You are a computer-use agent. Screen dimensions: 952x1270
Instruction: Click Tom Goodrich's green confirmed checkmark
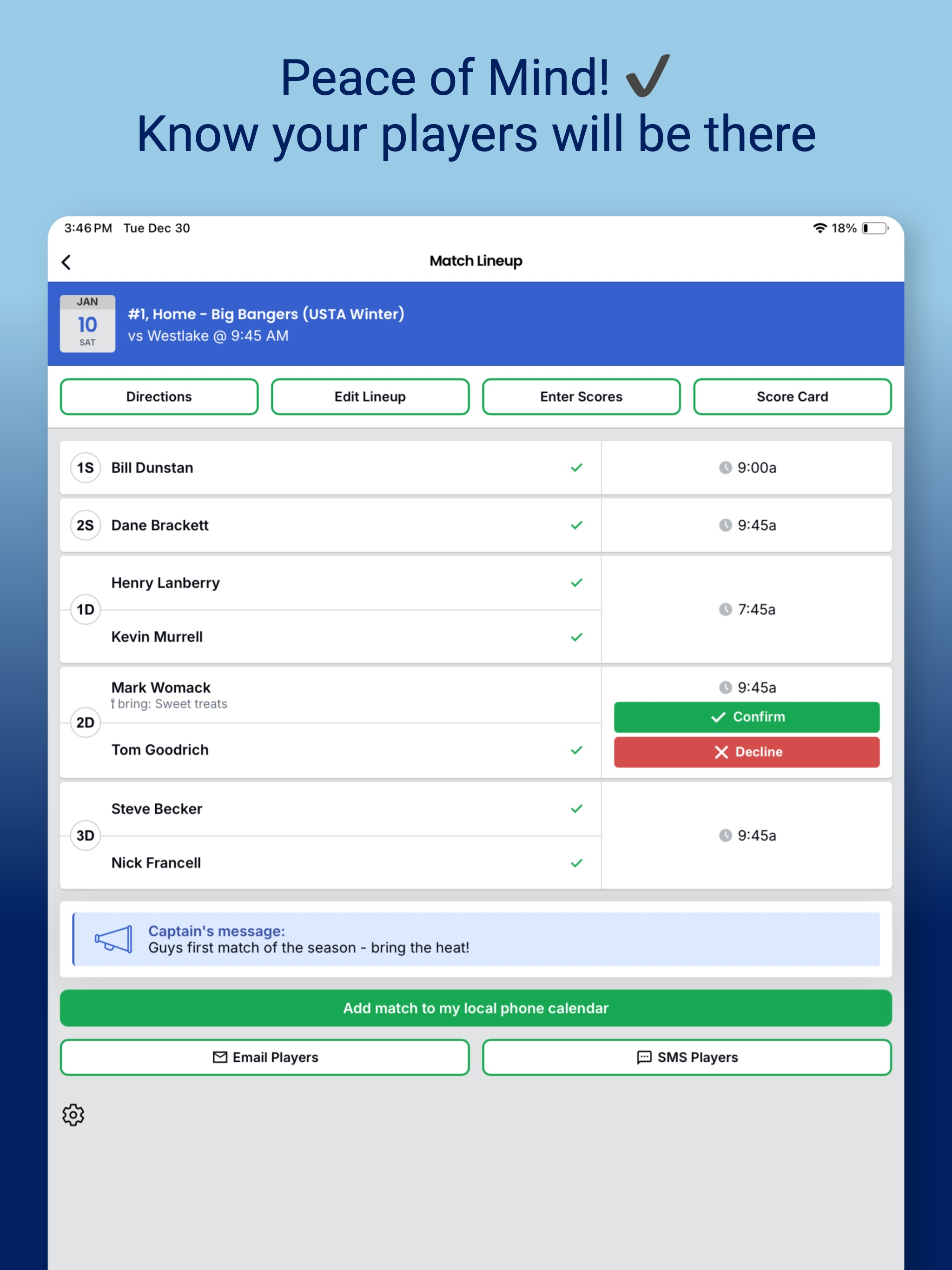pos(576,750)
